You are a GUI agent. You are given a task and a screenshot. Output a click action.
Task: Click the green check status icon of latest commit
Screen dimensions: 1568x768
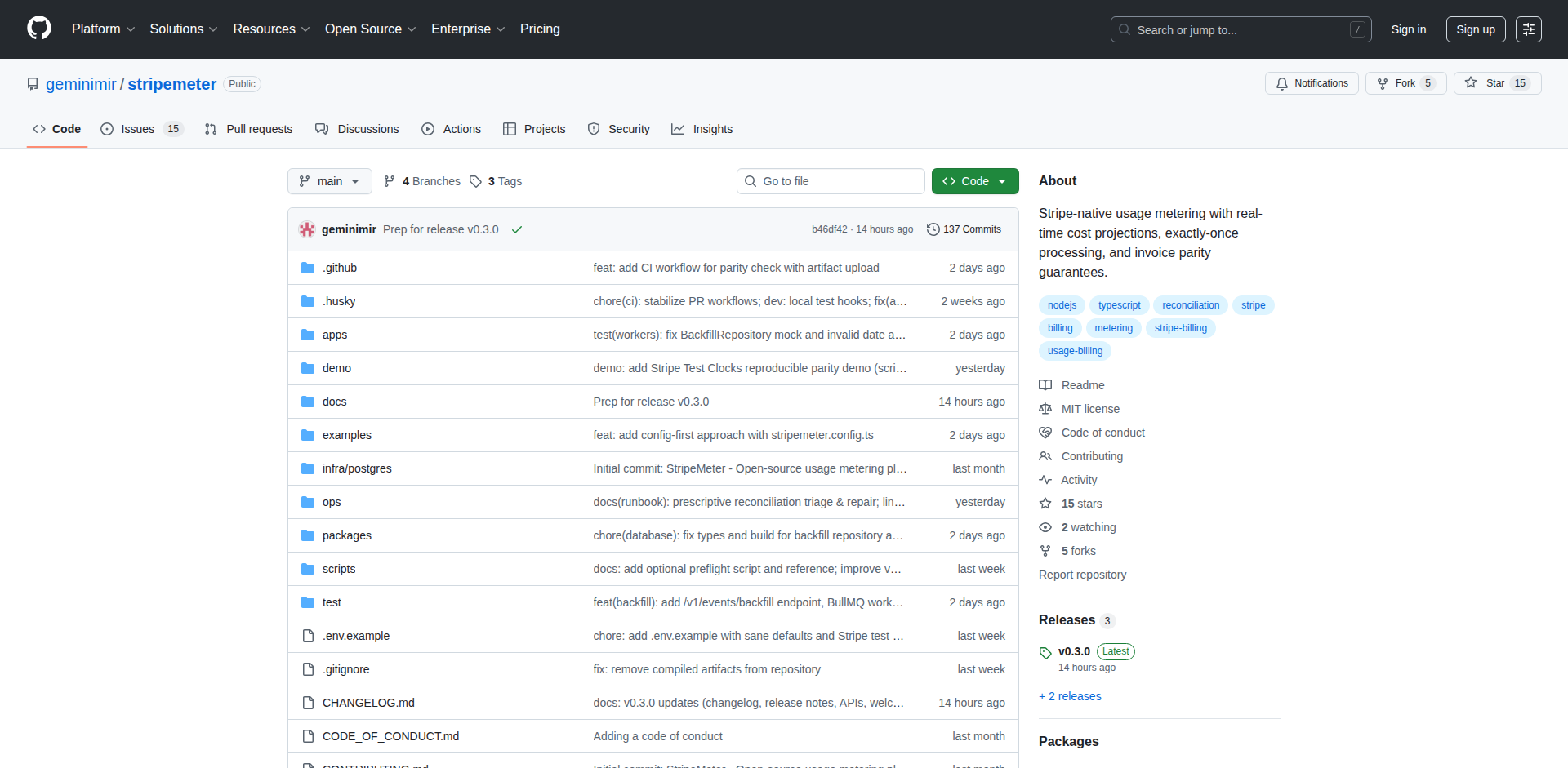(x=517, y=230)
